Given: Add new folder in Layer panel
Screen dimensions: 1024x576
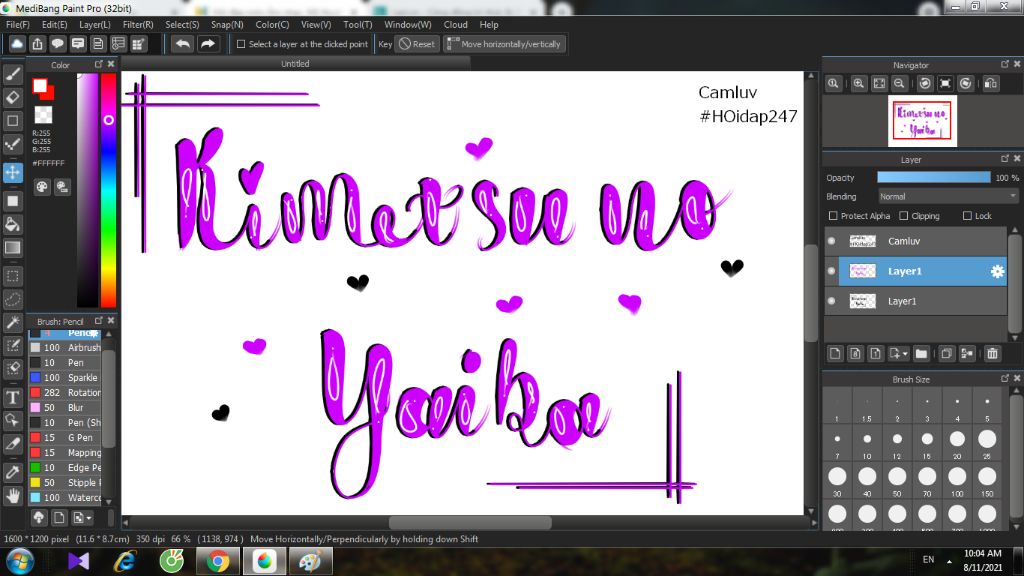Looking at the screenshot, I should pyautogui.click(x=921, y=353).
